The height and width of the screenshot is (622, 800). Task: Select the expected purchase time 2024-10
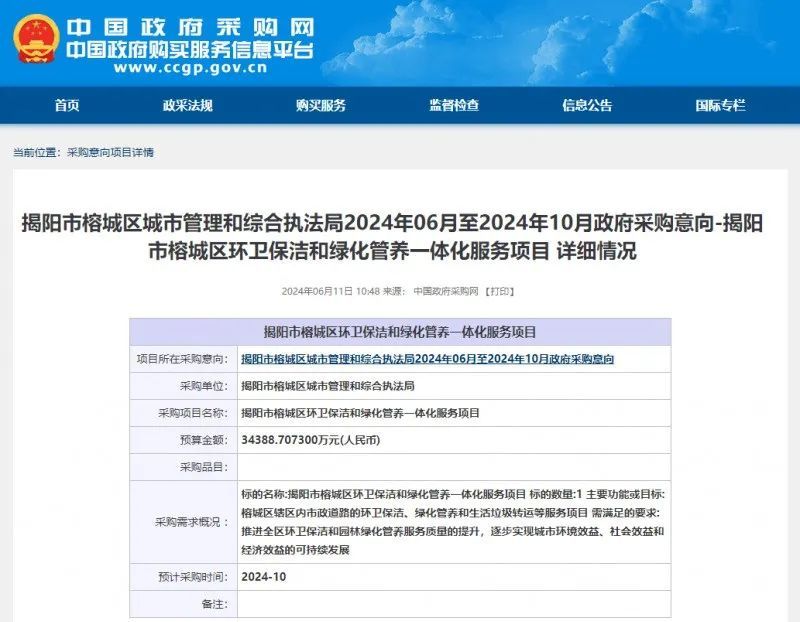click(264, 577)
